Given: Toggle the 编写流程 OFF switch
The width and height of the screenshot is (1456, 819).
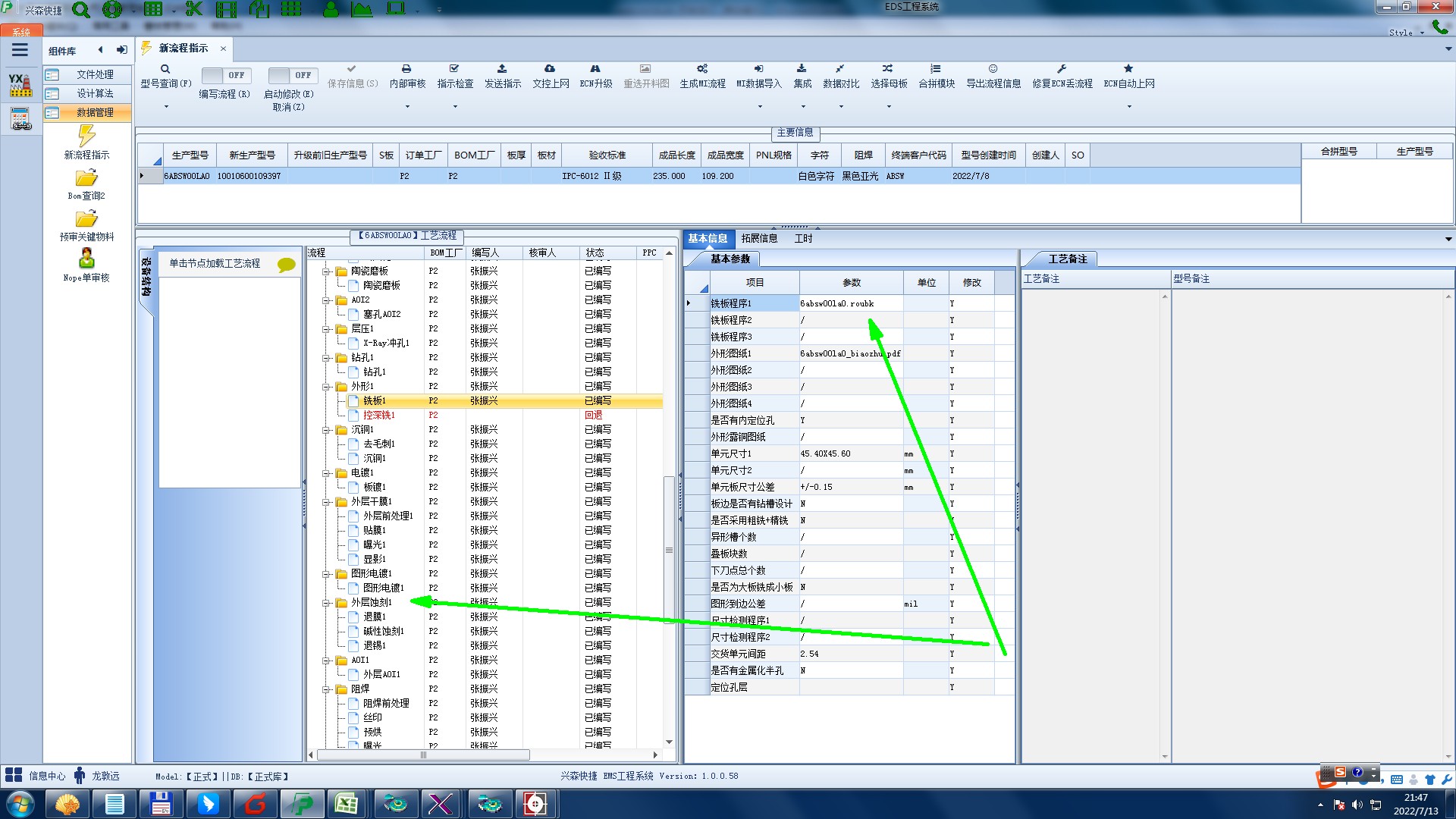Looking at the screenshot, I should coord(224,75).
